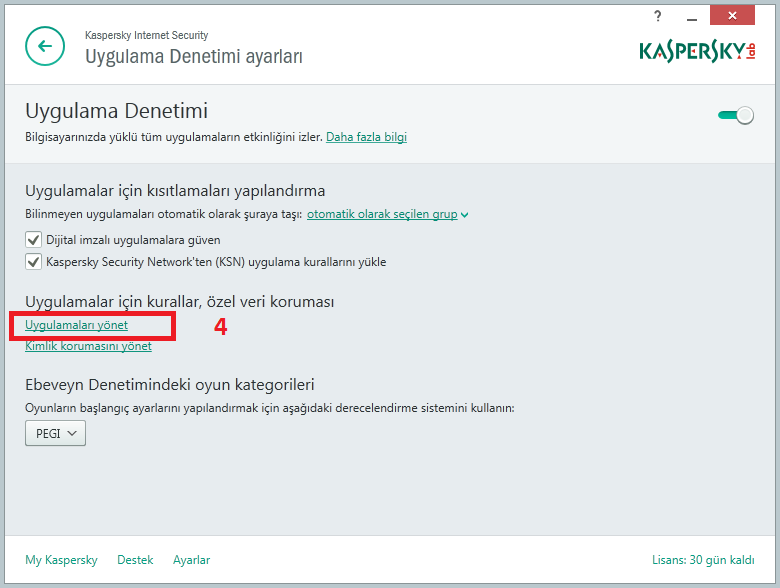780x588 pixels.
Task: Open the Ayarlar footer link
Action: click(x=191, y=560)
